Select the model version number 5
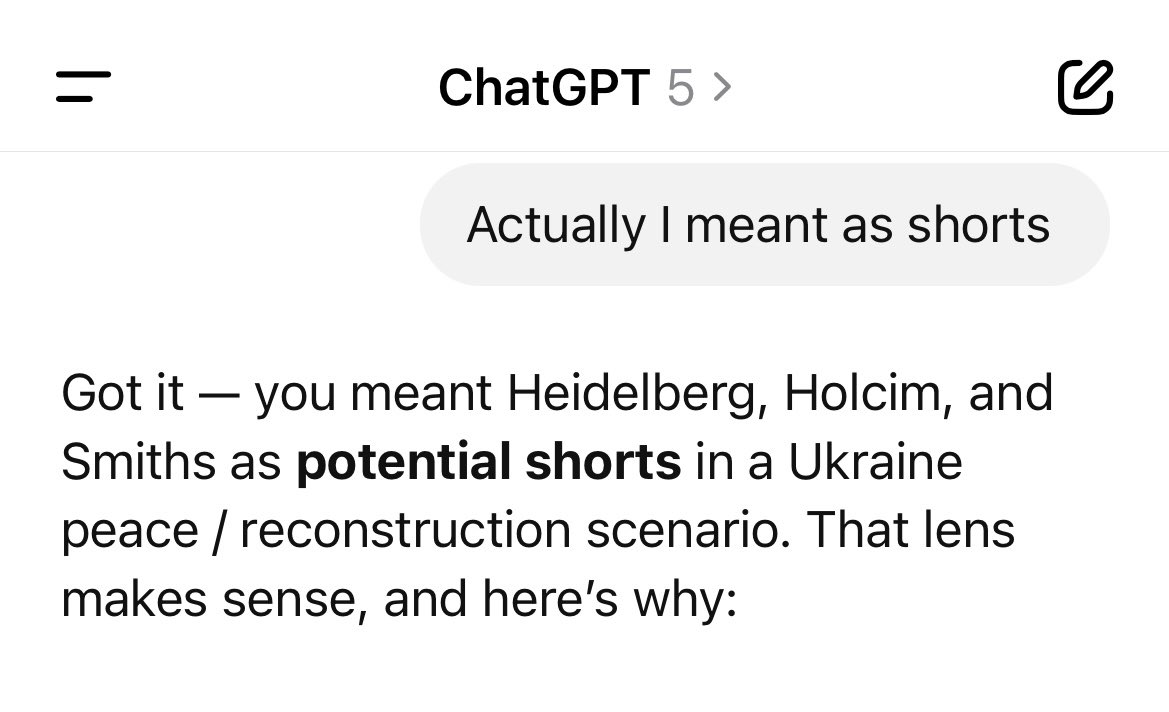 coord(680,88)
